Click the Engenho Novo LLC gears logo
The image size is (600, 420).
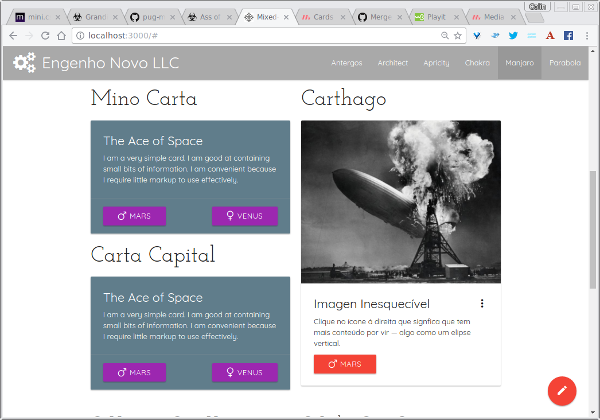pos(24,63)
